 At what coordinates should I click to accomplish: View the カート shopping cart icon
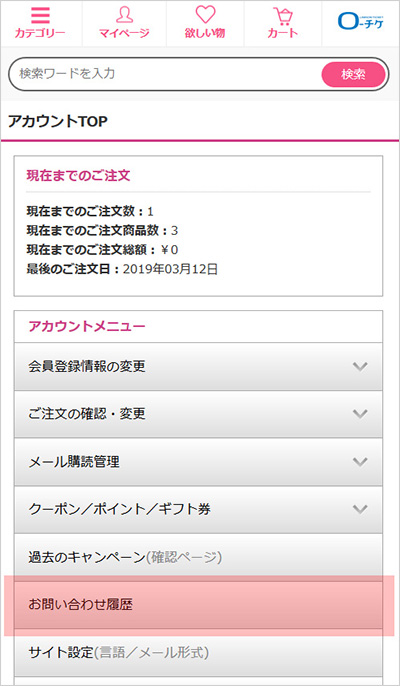click(283, 16)
